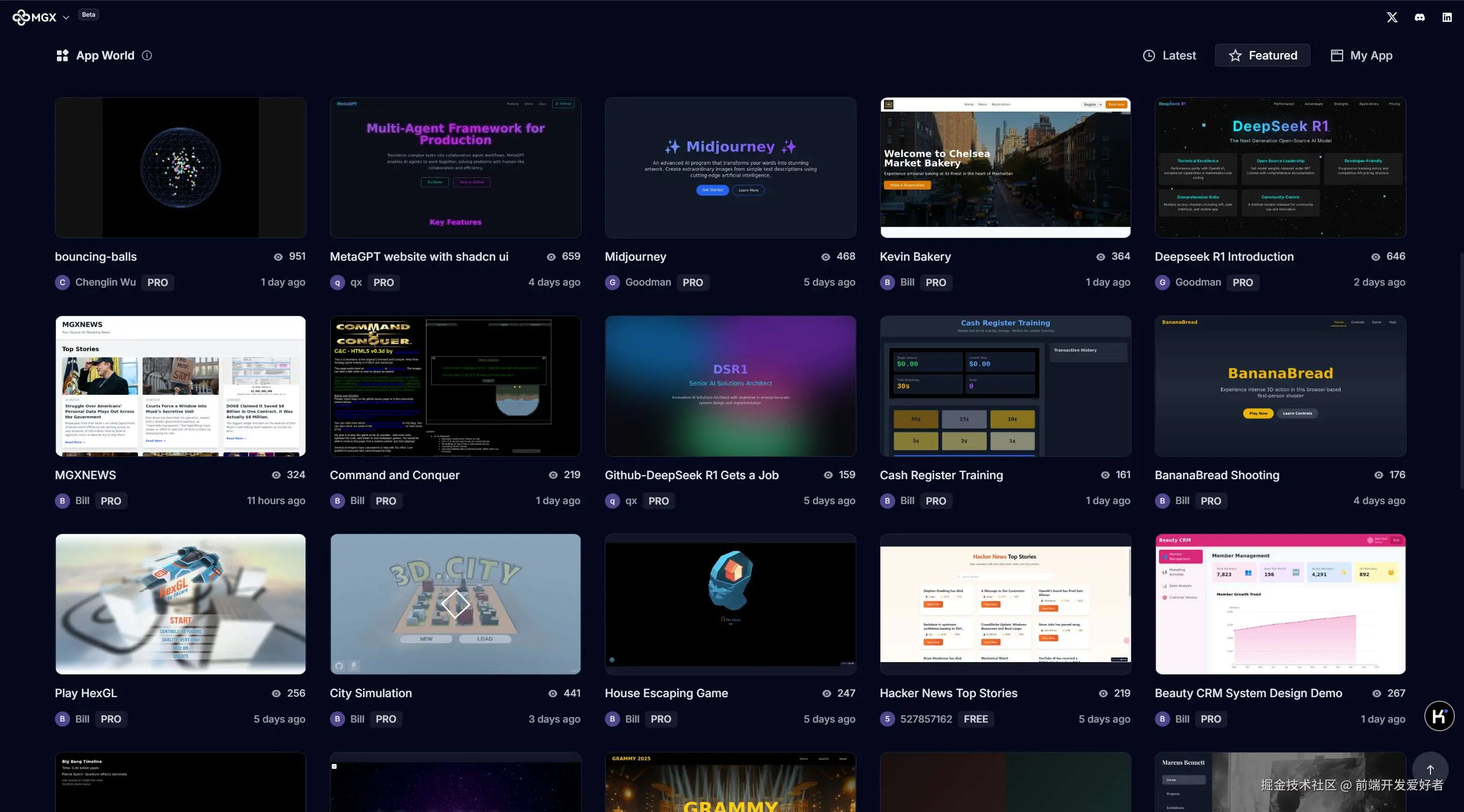Switch to the Latest tab
Image resolution: width=1464 pixels, height=812 pixels.
pyautogui.click(x=1169, y=55)
